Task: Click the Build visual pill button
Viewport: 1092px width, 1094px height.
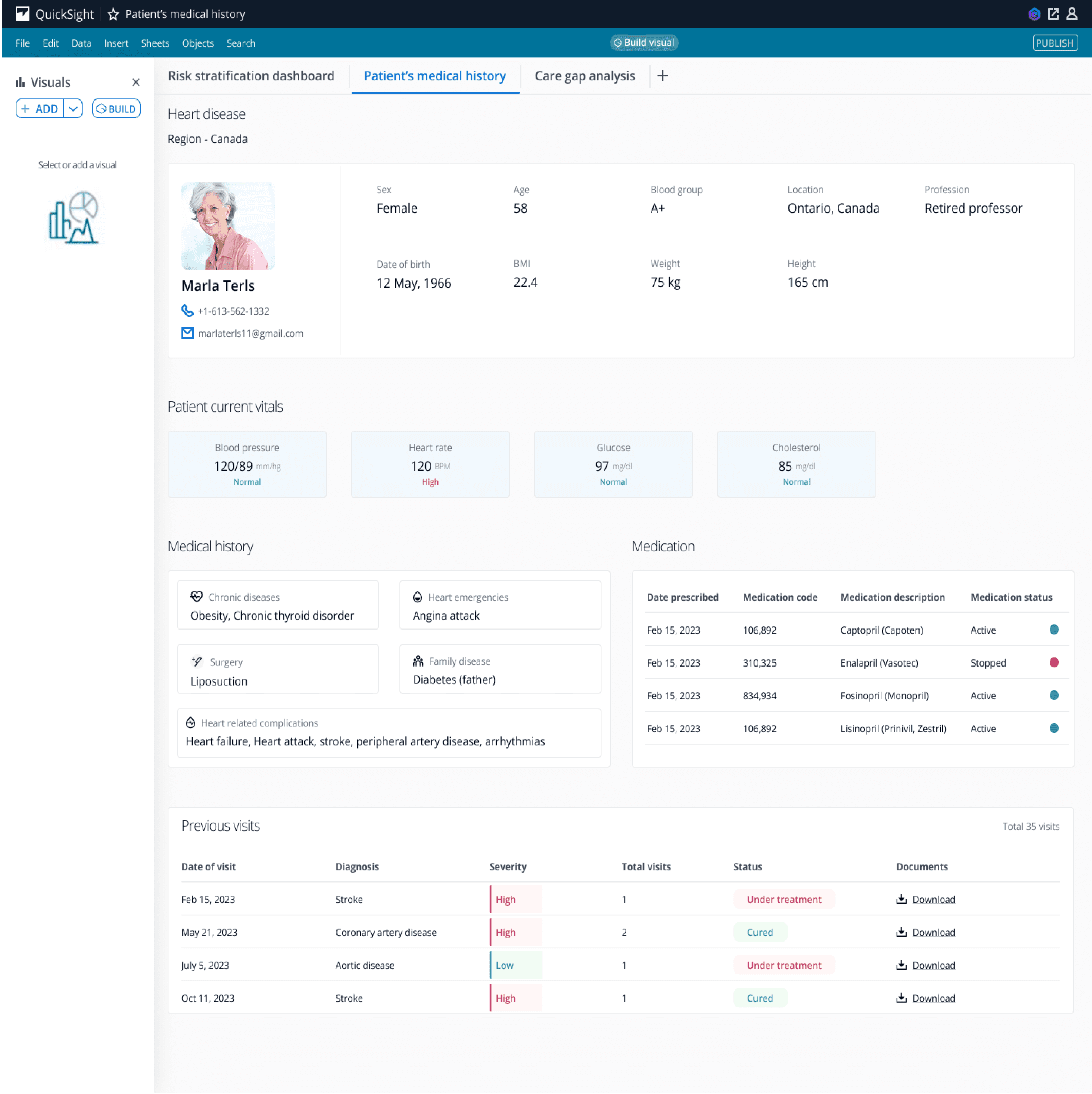Action: [643, 43]
